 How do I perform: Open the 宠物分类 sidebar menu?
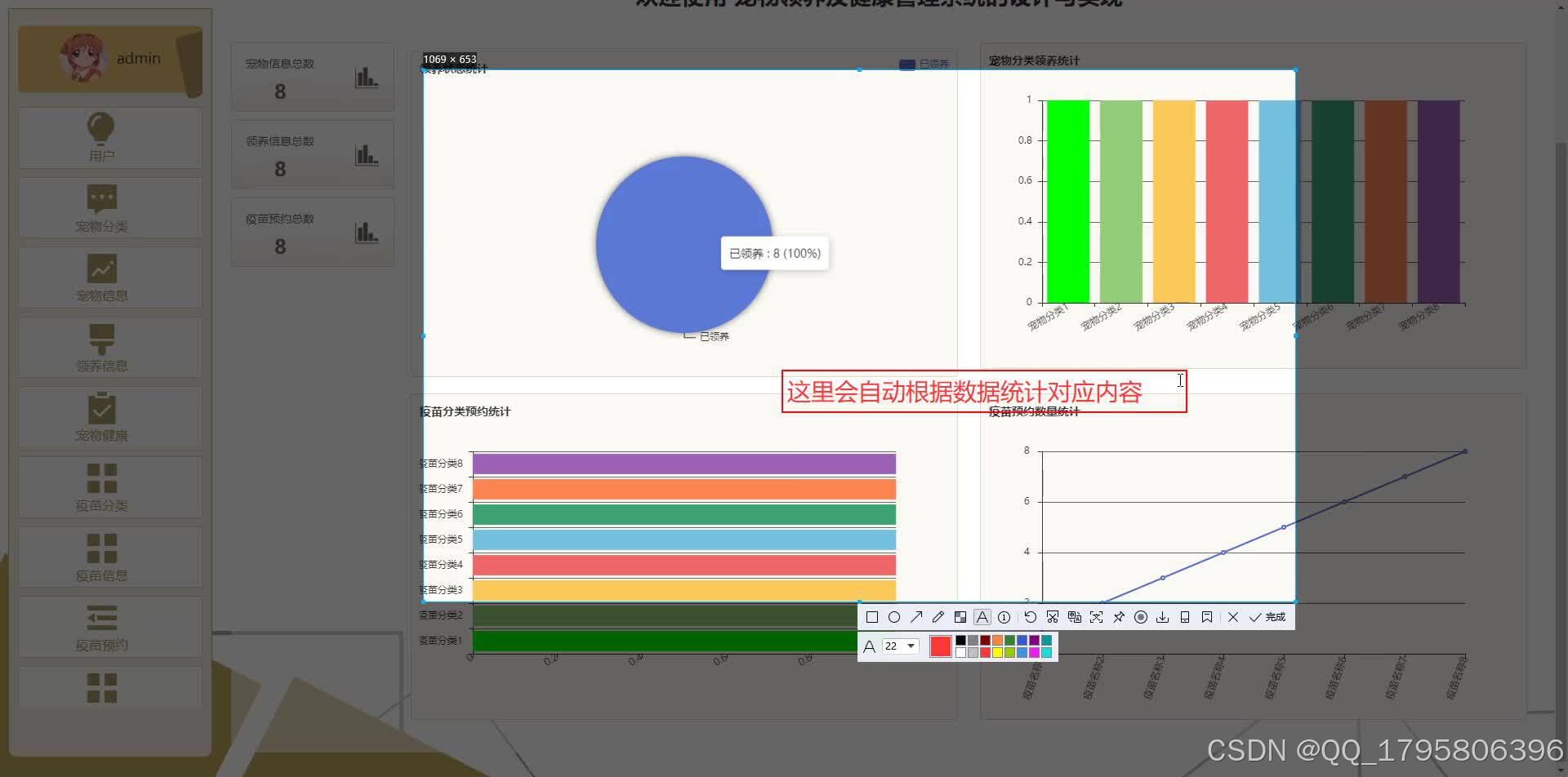point(109,208)
